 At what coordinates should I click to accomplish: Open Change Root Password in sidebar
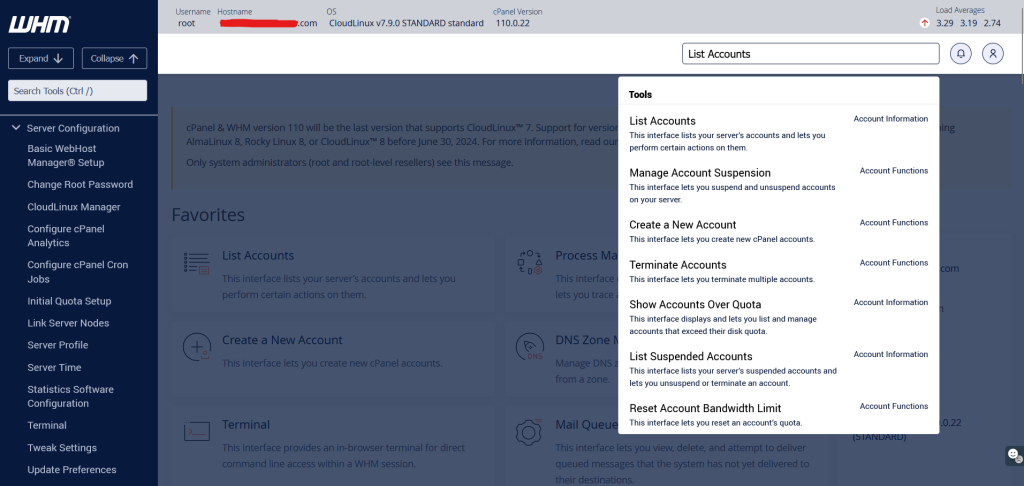[80, 185]
